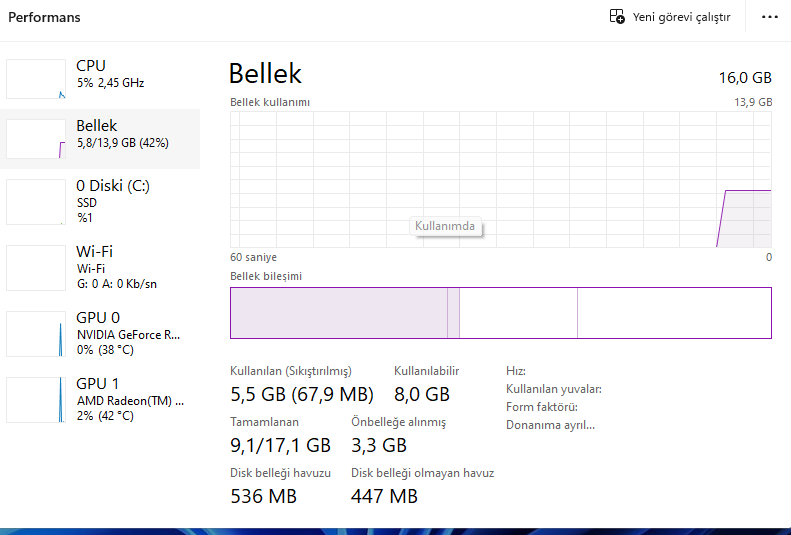Click the free segment of memory composition bar
The width and height of the screenshot is (791, 535).
coord(673,313)
